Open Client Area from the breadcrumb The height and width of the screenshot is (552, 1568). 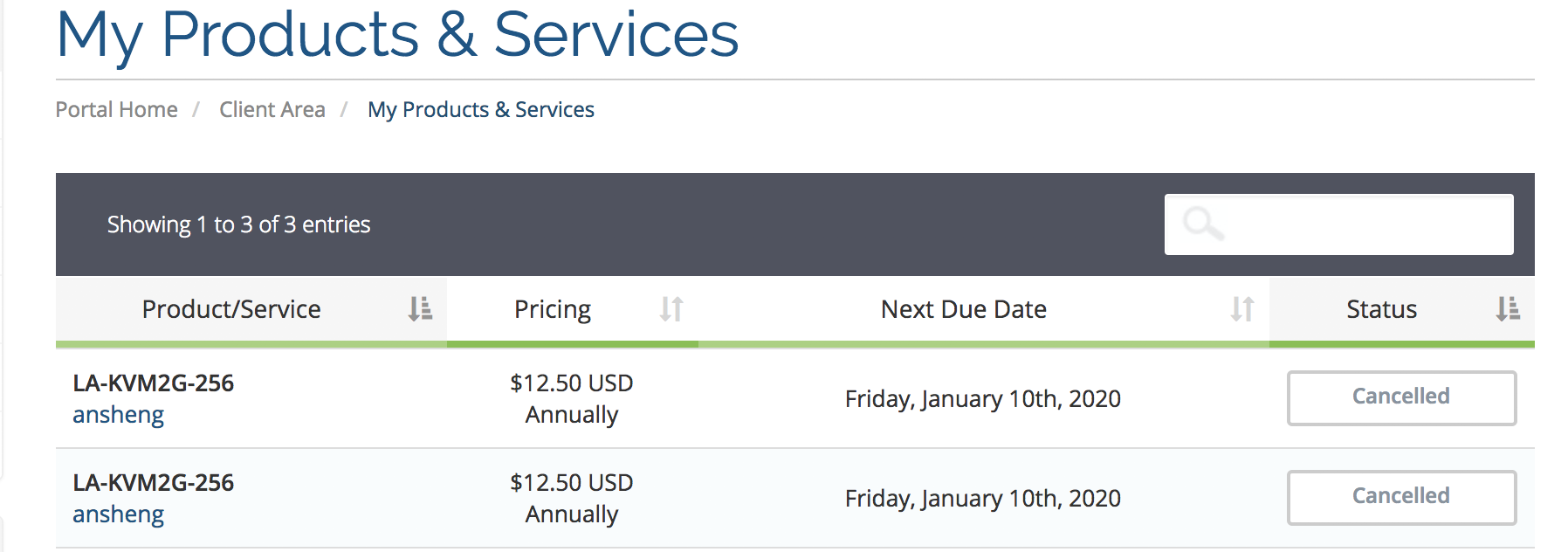point(272,109)
